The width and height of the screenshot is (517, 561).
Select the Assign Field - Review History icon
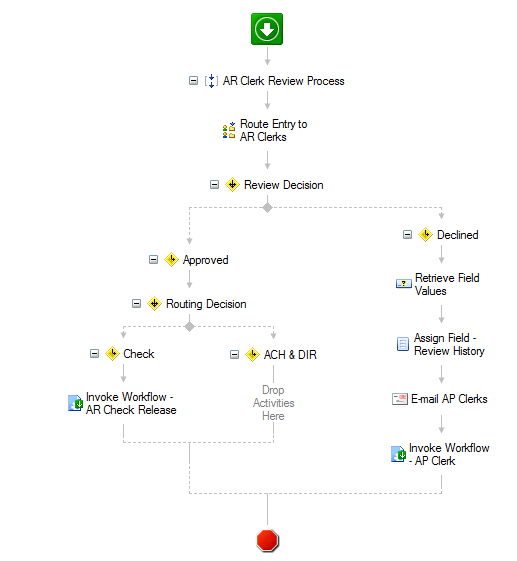tap(403, 344)
